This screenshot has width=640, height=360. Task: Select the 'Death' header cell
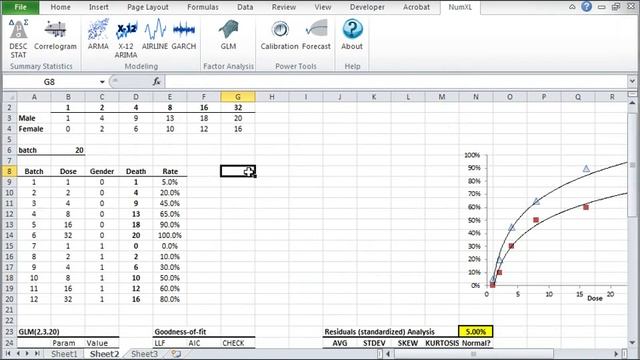(x=136, y=171)
